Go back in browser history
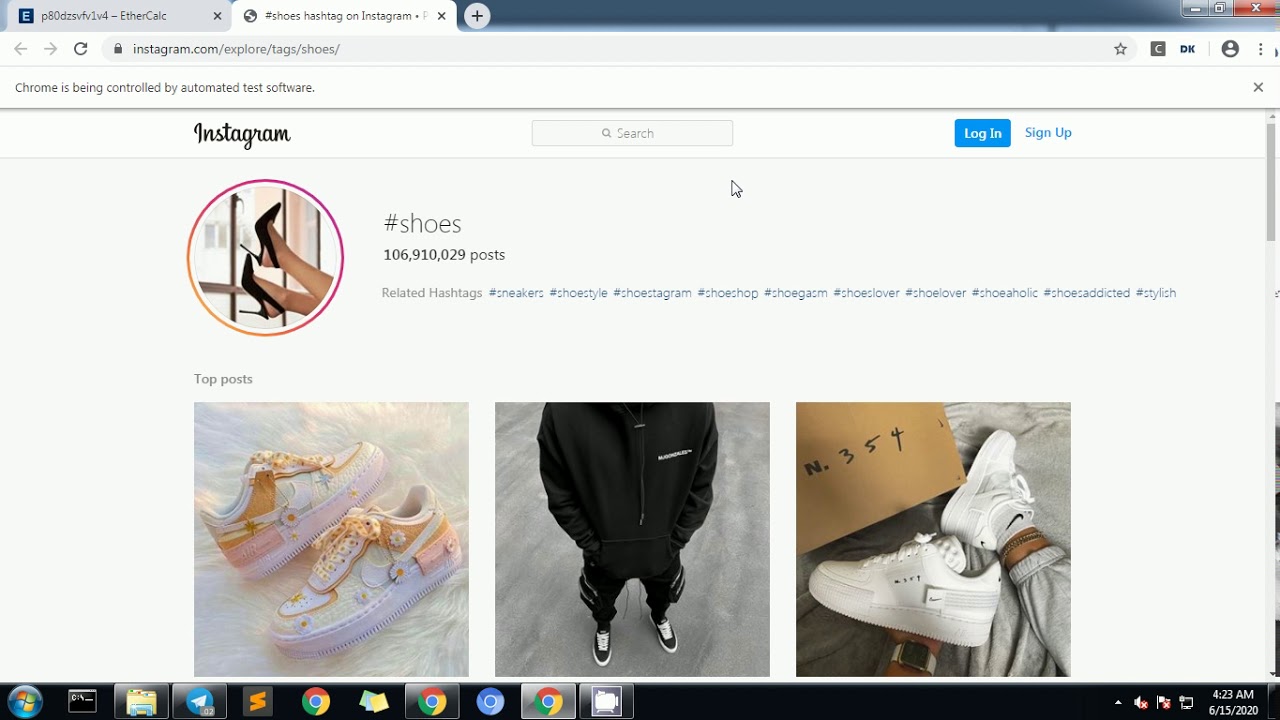 pyautogui.click(x=21, y=49)
